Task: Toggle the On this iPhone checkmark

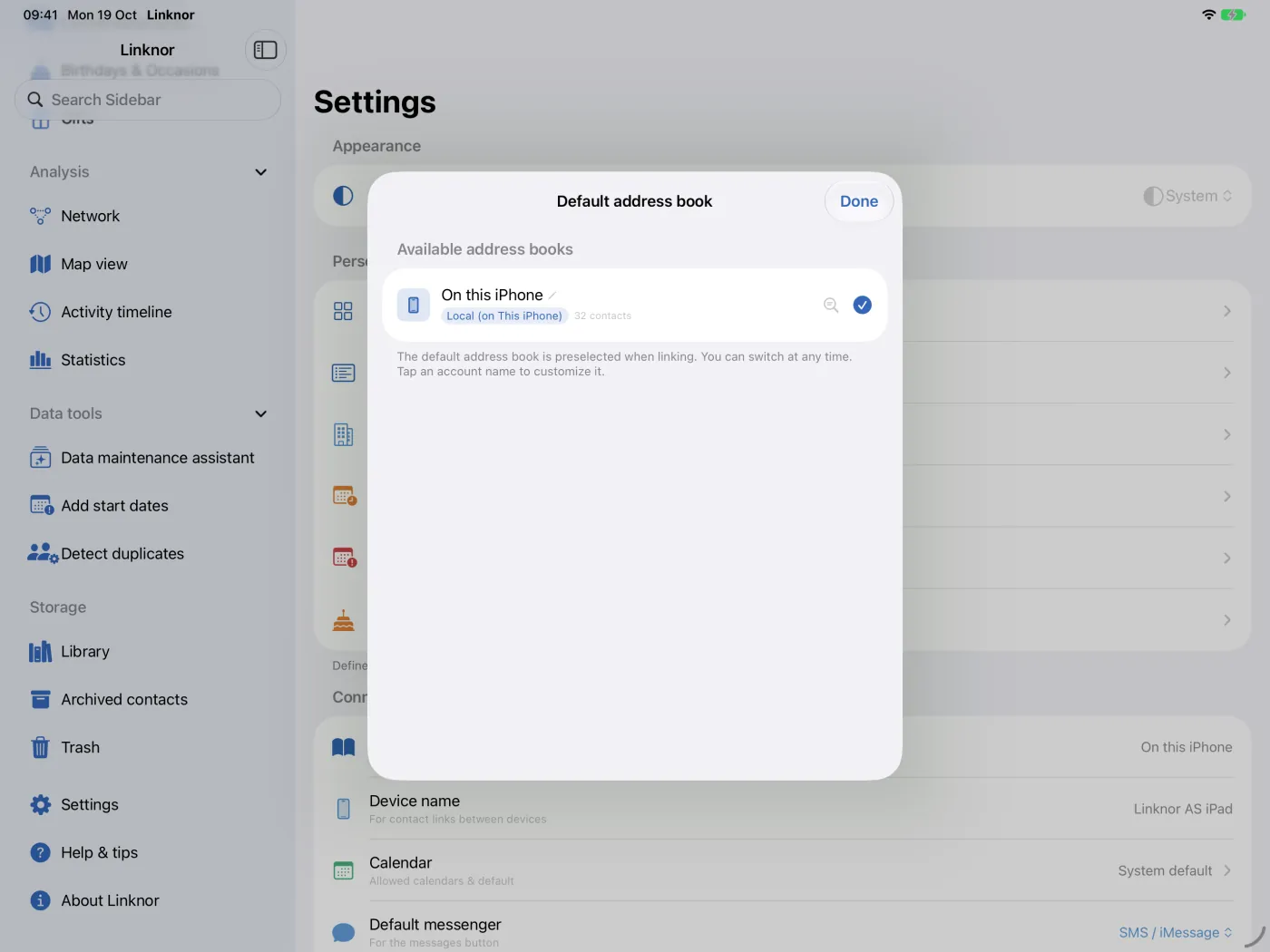Action: point(863,306)
